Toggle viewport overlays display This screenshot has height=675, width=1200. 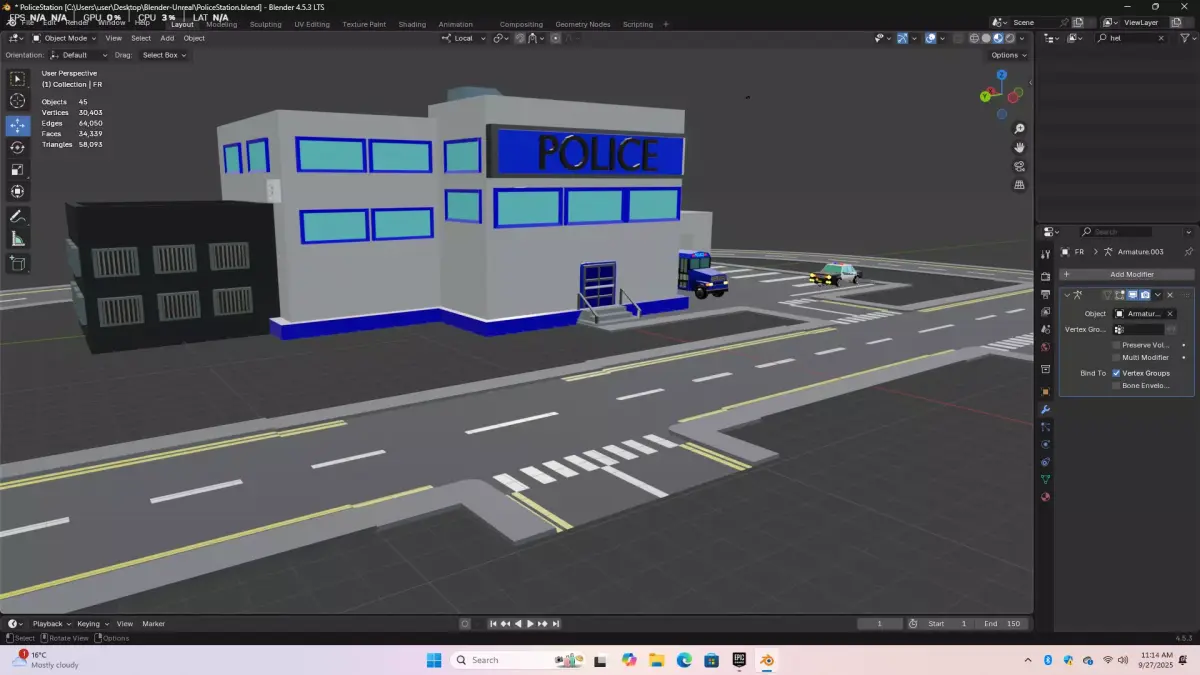pyautogui.click(x=931, y=38)
